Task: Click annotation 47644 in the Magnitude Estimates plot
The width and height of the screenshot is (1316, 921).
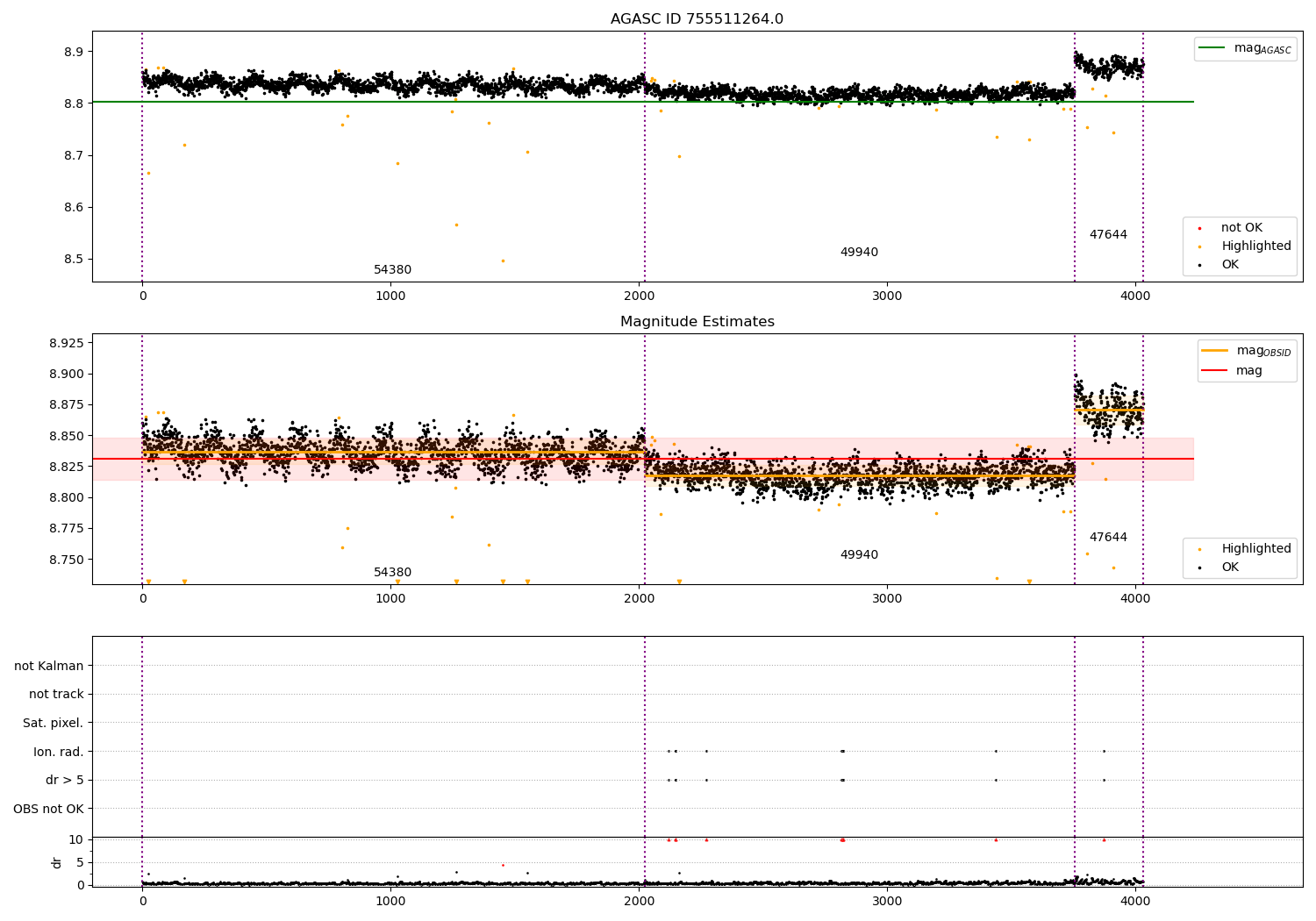Action: pos(1108,538)
